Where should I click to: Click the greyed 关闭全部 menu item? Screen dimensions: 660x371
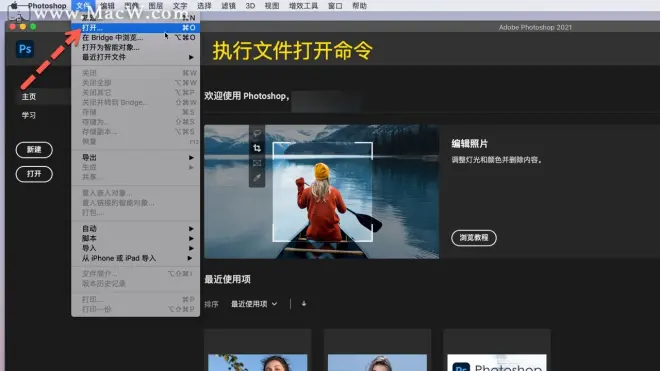tap(136, 83)
